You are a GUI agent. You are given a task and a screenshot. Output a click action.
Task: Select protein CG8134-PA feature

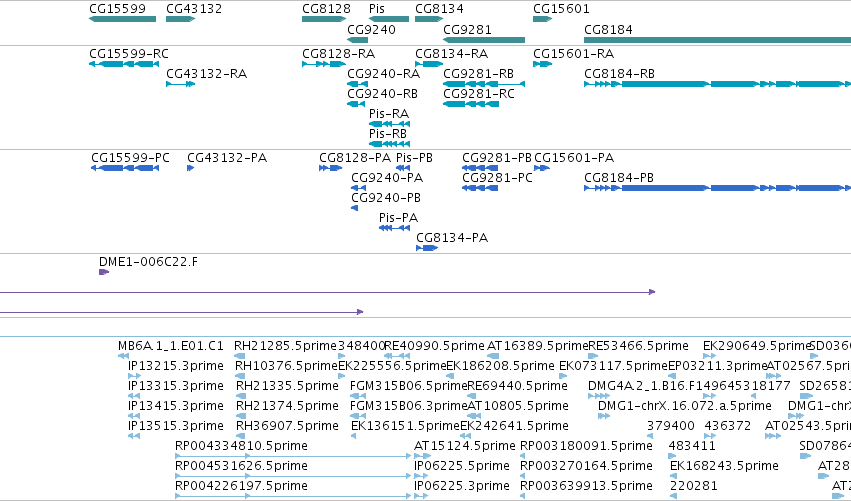427,249
